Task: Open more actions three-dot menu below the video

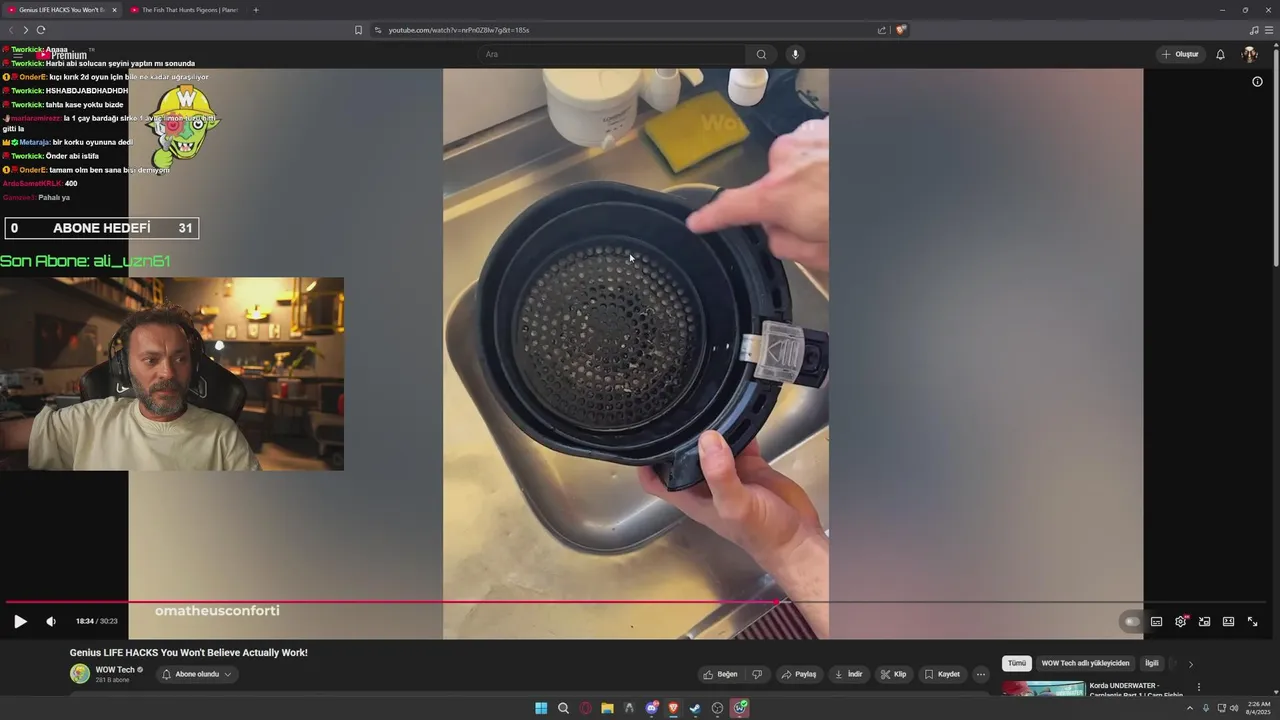Action: [x=981, y=674]
